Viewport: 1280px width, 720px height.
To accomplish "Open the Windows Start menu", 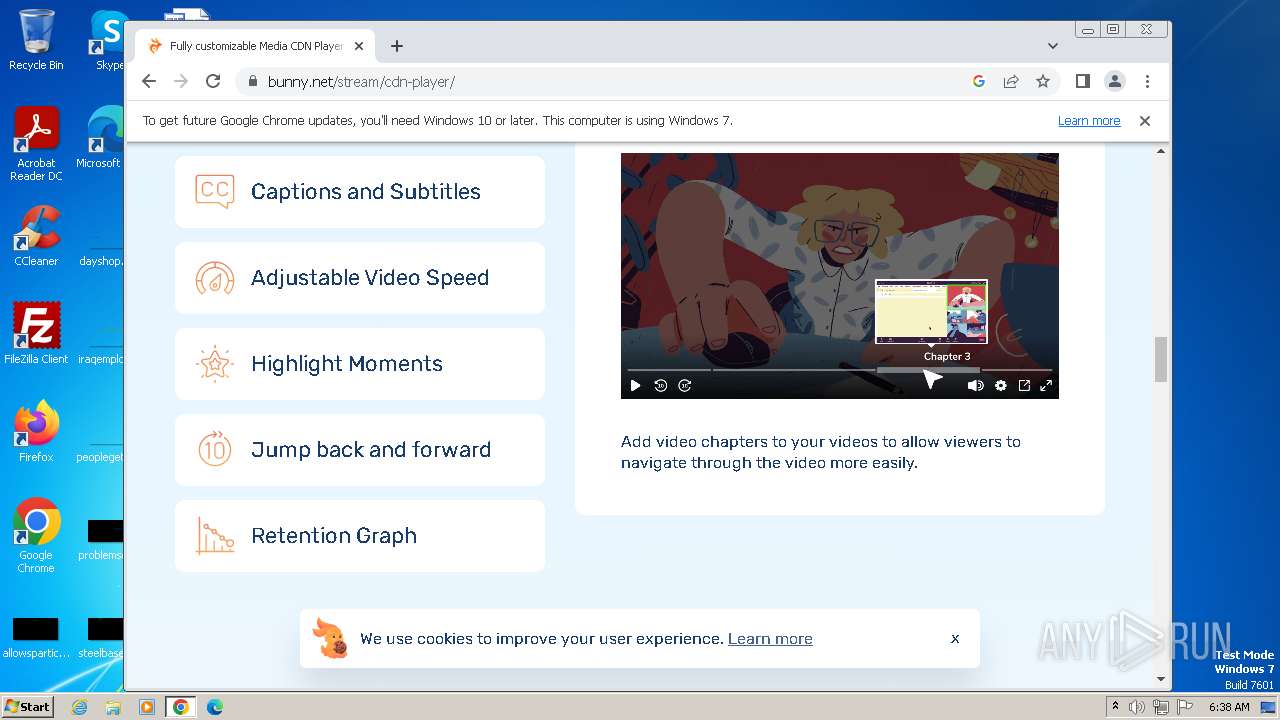I will click(28, 707).
